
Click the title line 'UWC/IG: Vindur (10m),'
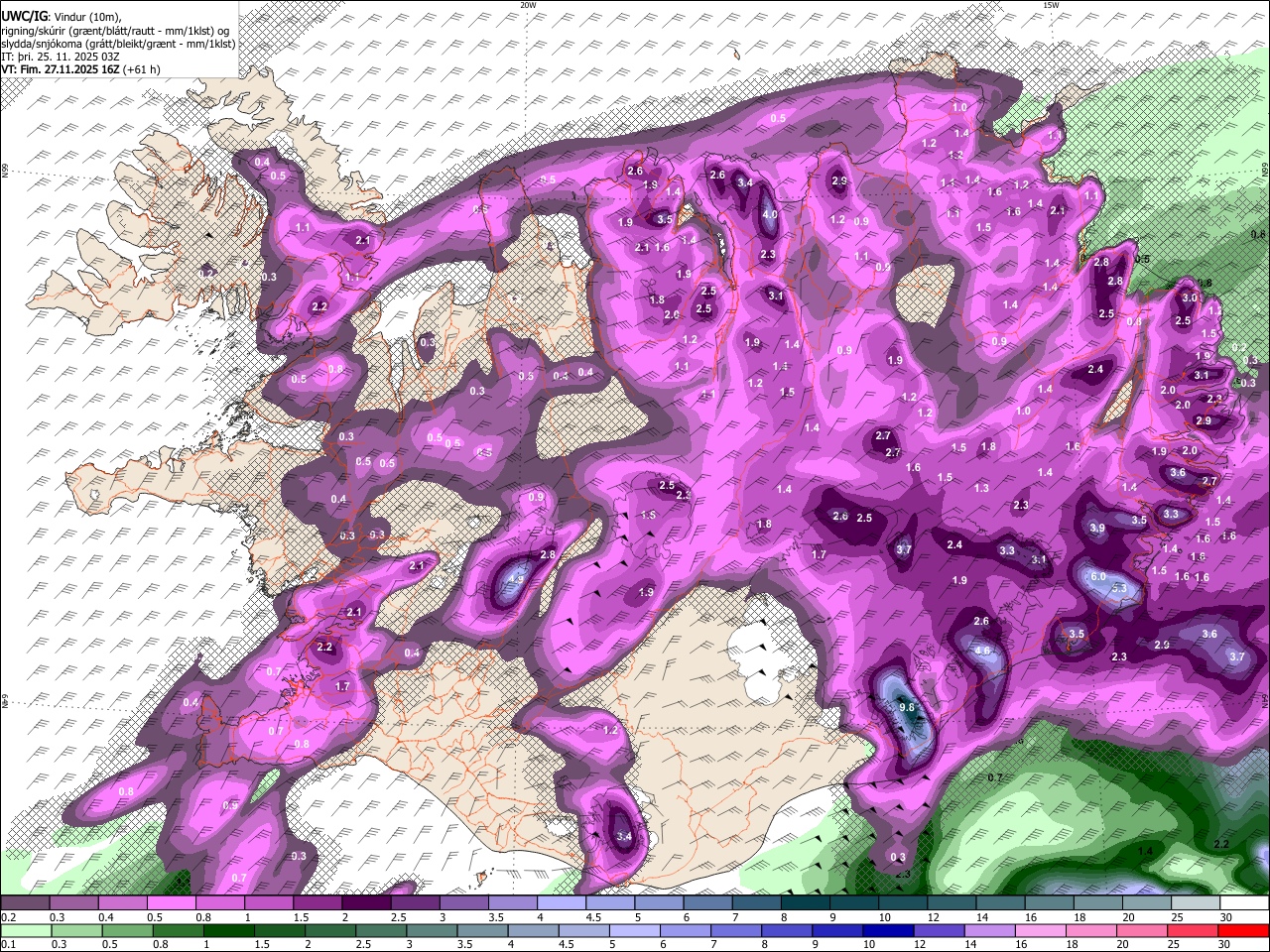pyautogui.click(x=62, y=17)
